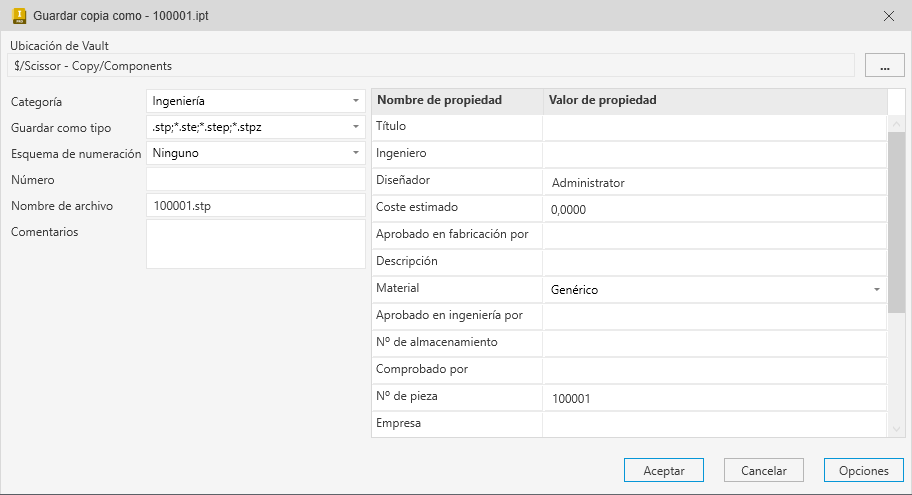Click the Nº de pieza value cell
The image size is (912, 495).
point(714,398)
